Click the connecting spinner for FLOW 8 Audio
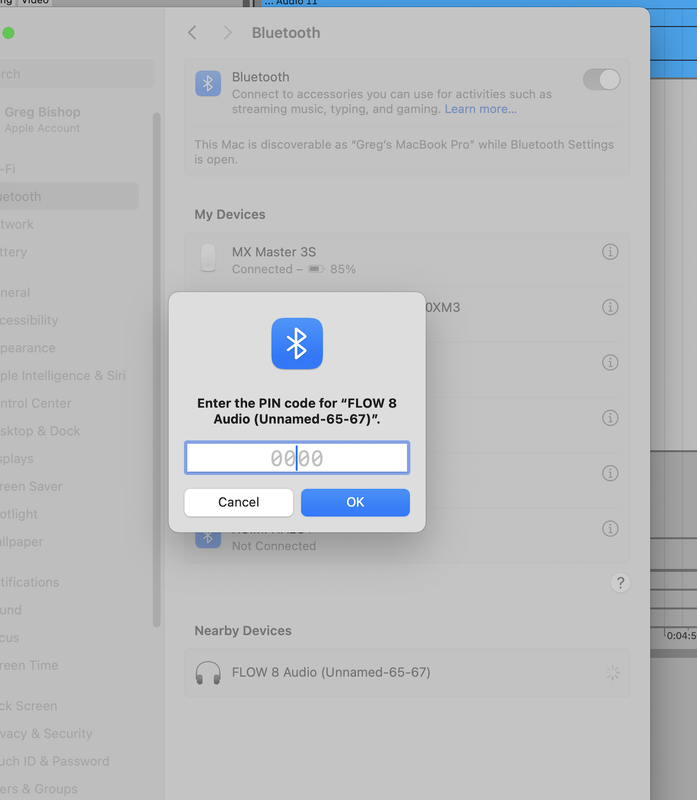This screenshot has width=697, height=800. pos(613,673)
